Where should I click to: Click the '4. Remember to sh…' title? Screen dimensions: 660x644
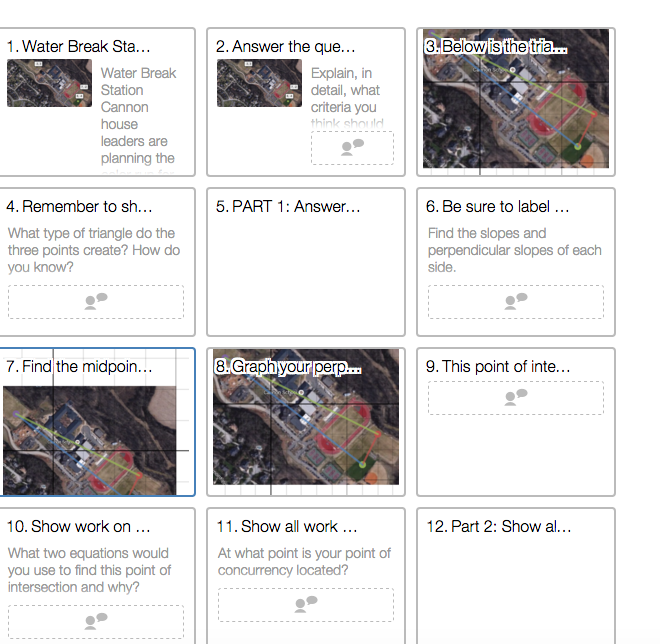point(80,207)
